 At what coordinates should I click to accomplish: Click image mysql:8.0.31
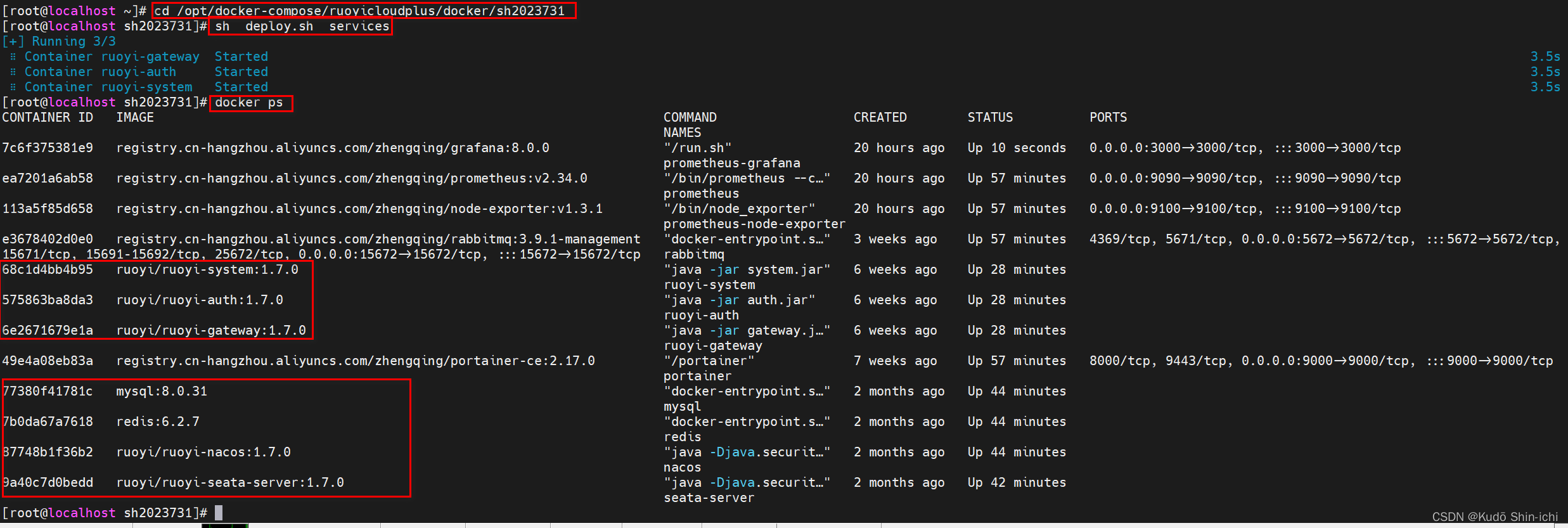click(162, 391)
